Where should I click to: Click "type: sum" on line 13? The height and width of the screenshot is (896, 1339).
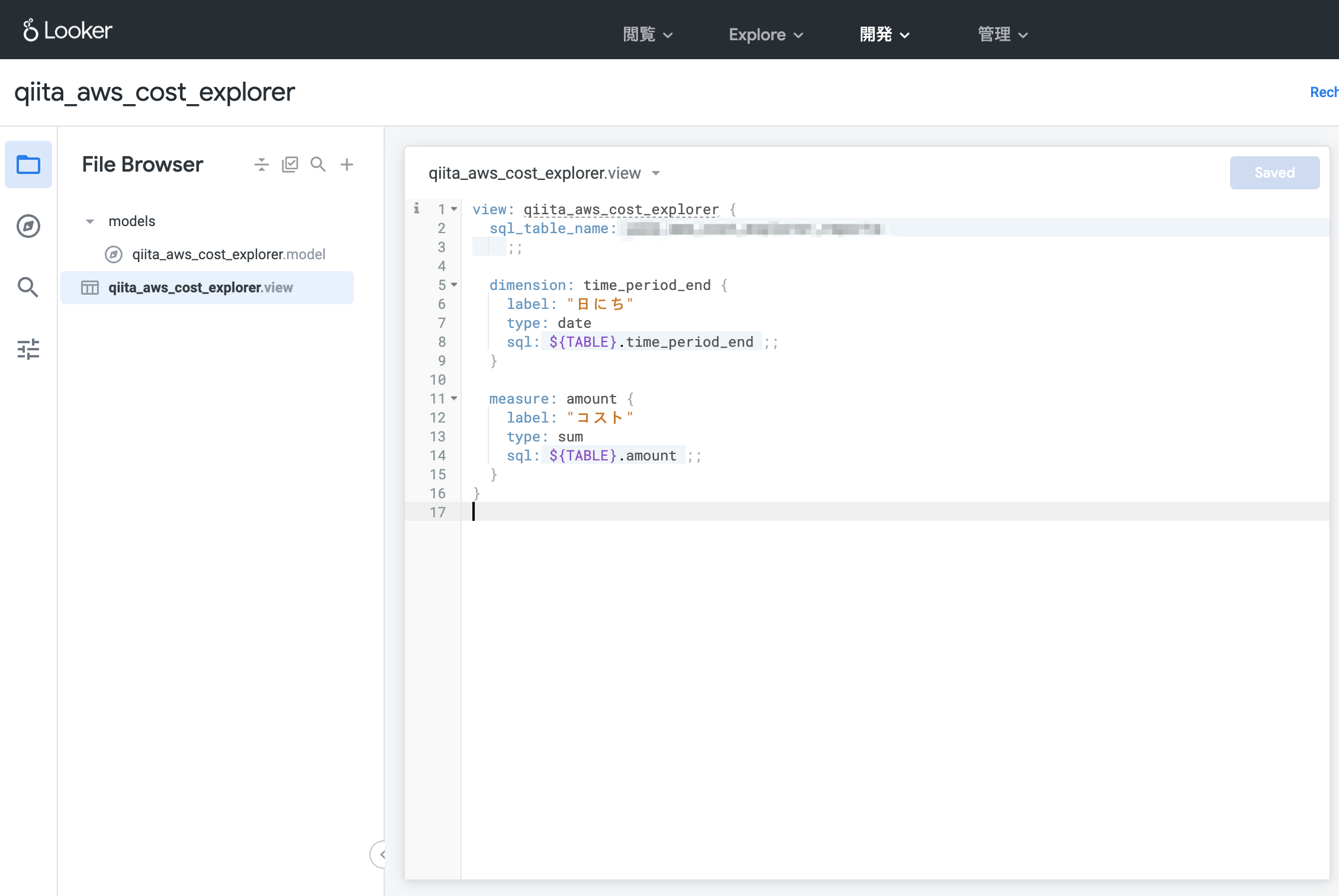(x=545, y=437)
